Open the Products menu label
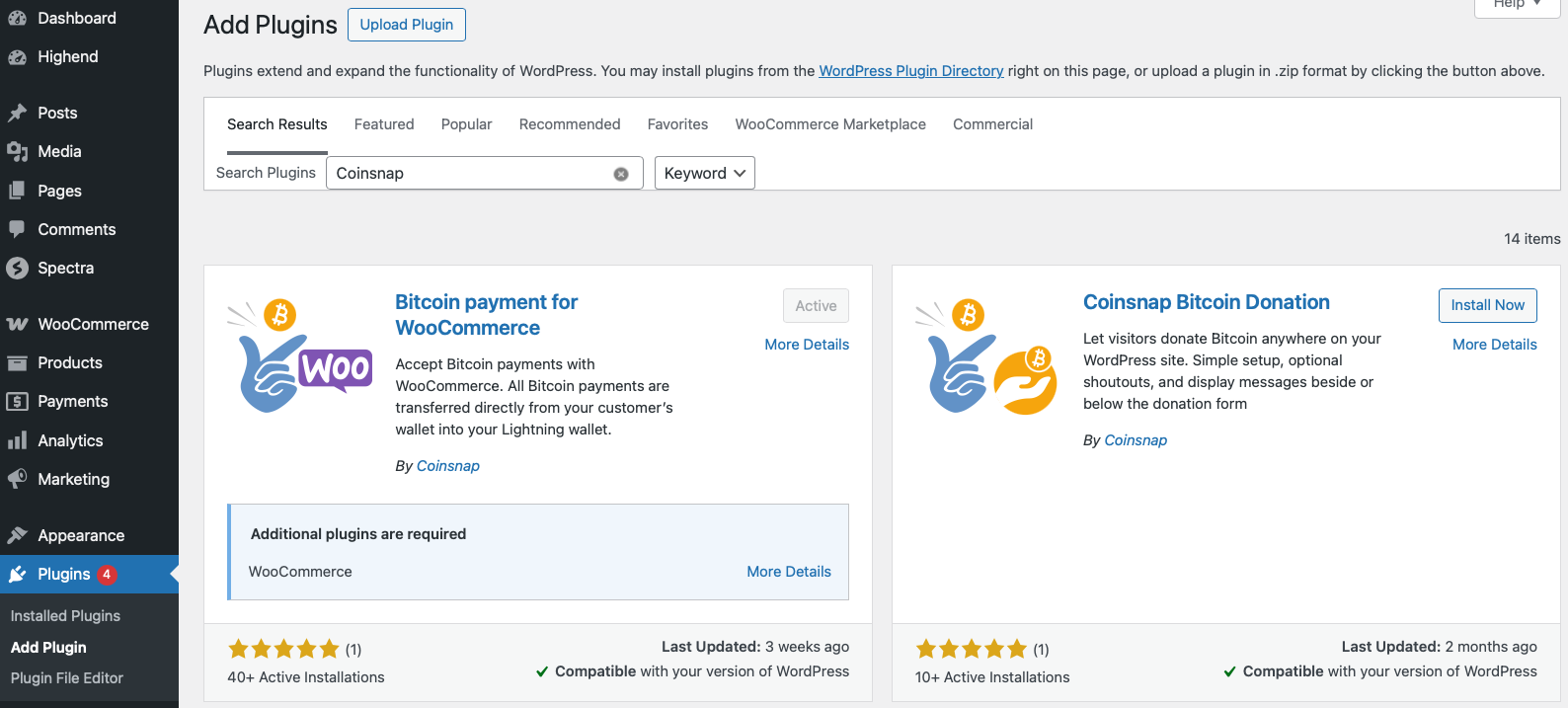Viewport: 1568px width, 708px height. coord(70,362)
